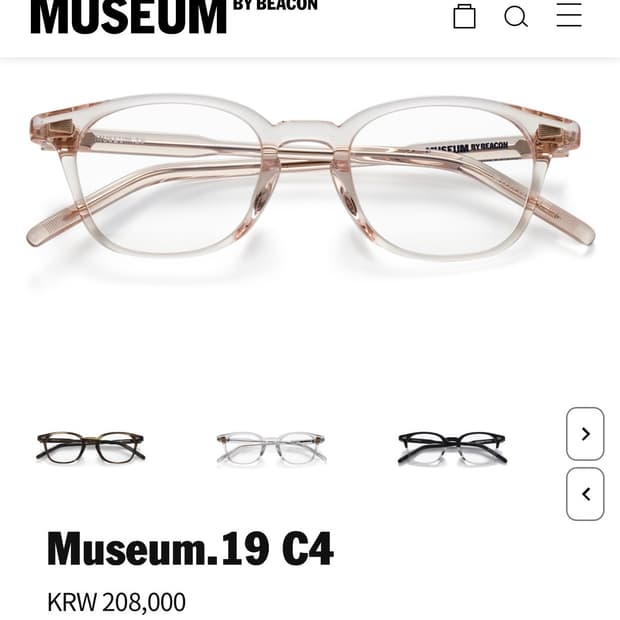Click the MUSEUM BY BEACON temple arm print

point(467,148)
